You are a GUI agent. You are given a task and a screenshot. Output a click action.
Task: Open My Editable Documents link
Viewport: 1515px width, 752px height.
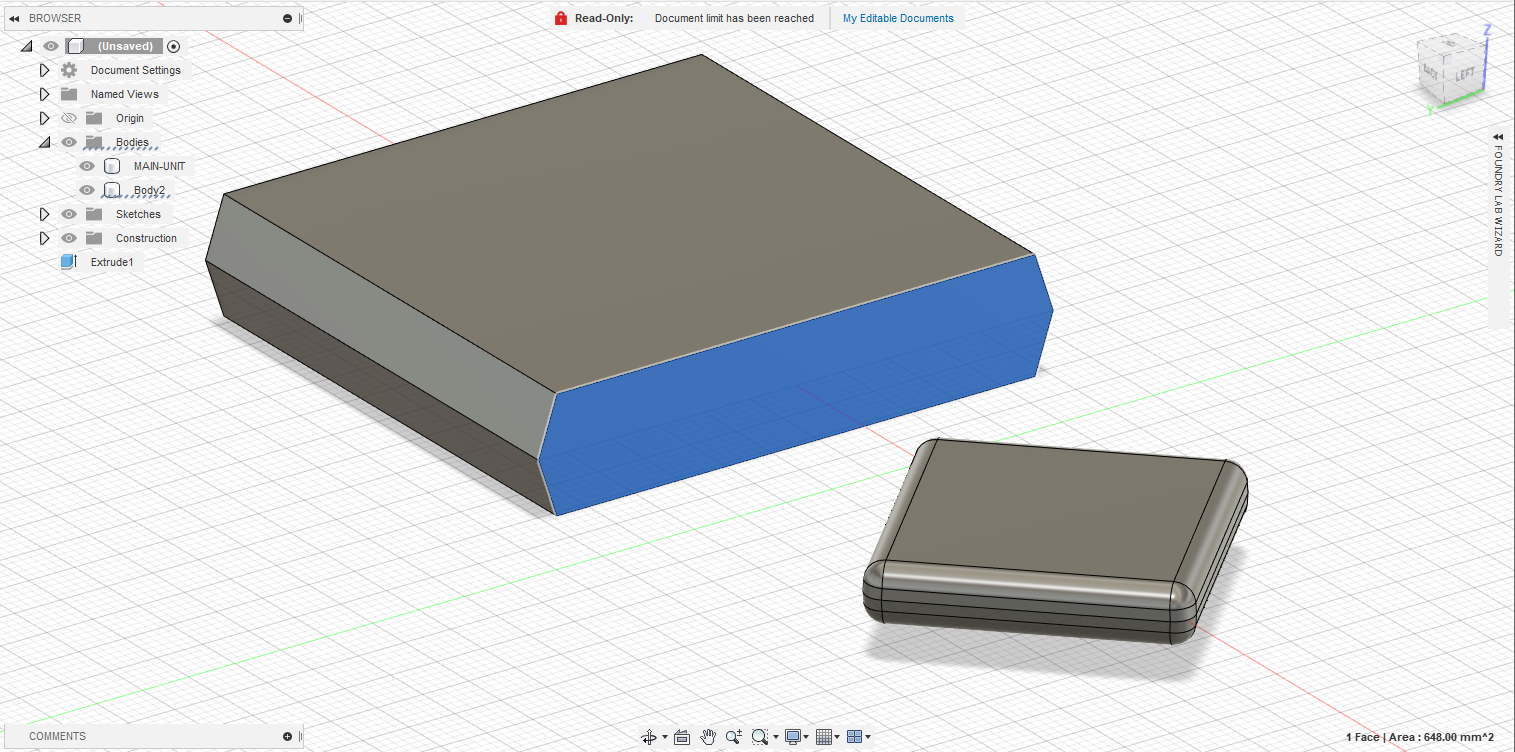(897, 18)
